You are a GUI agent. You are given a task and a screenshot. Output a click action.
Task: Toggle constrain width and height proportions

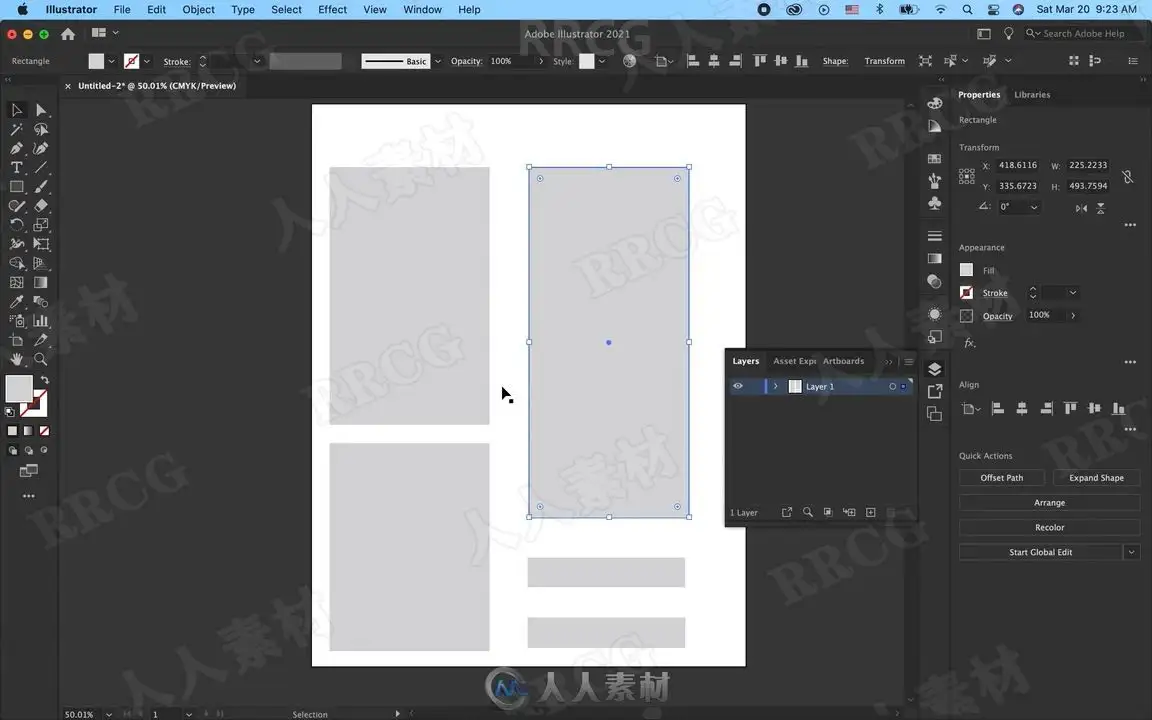pos(1128,176)
